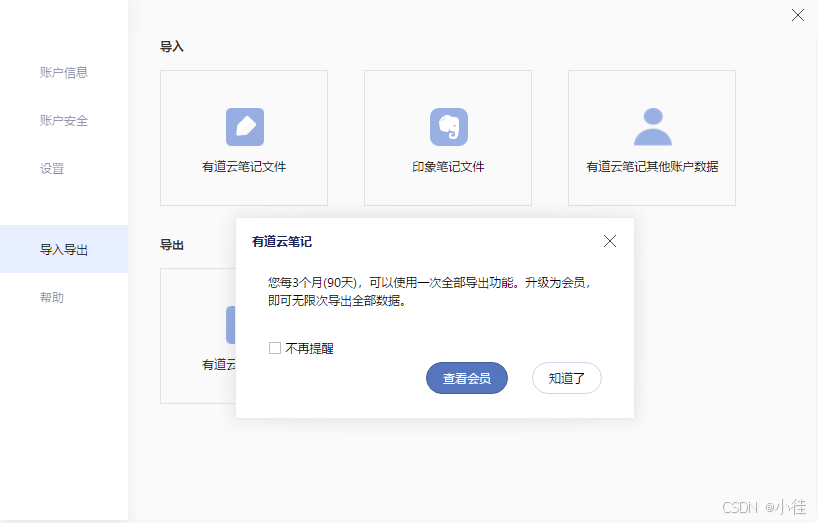818x523 pixels.
Task: Click the 导入 section heading
Action: coord(172,46)
